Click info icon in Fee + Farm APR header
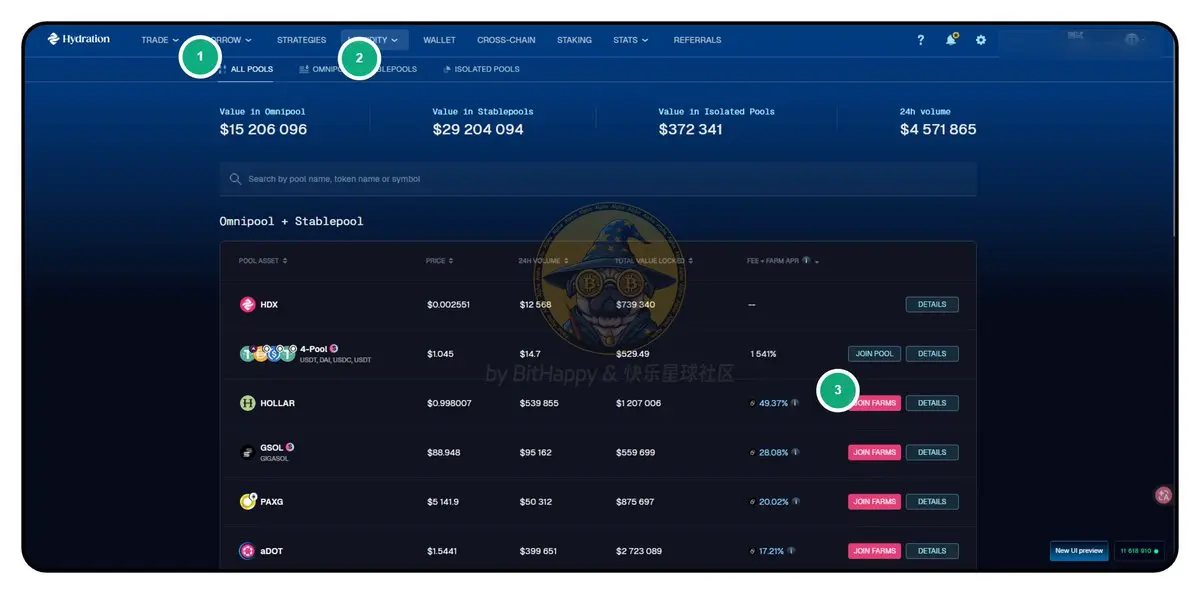This screenshot has width=1200, height=594. click(806, 261)
